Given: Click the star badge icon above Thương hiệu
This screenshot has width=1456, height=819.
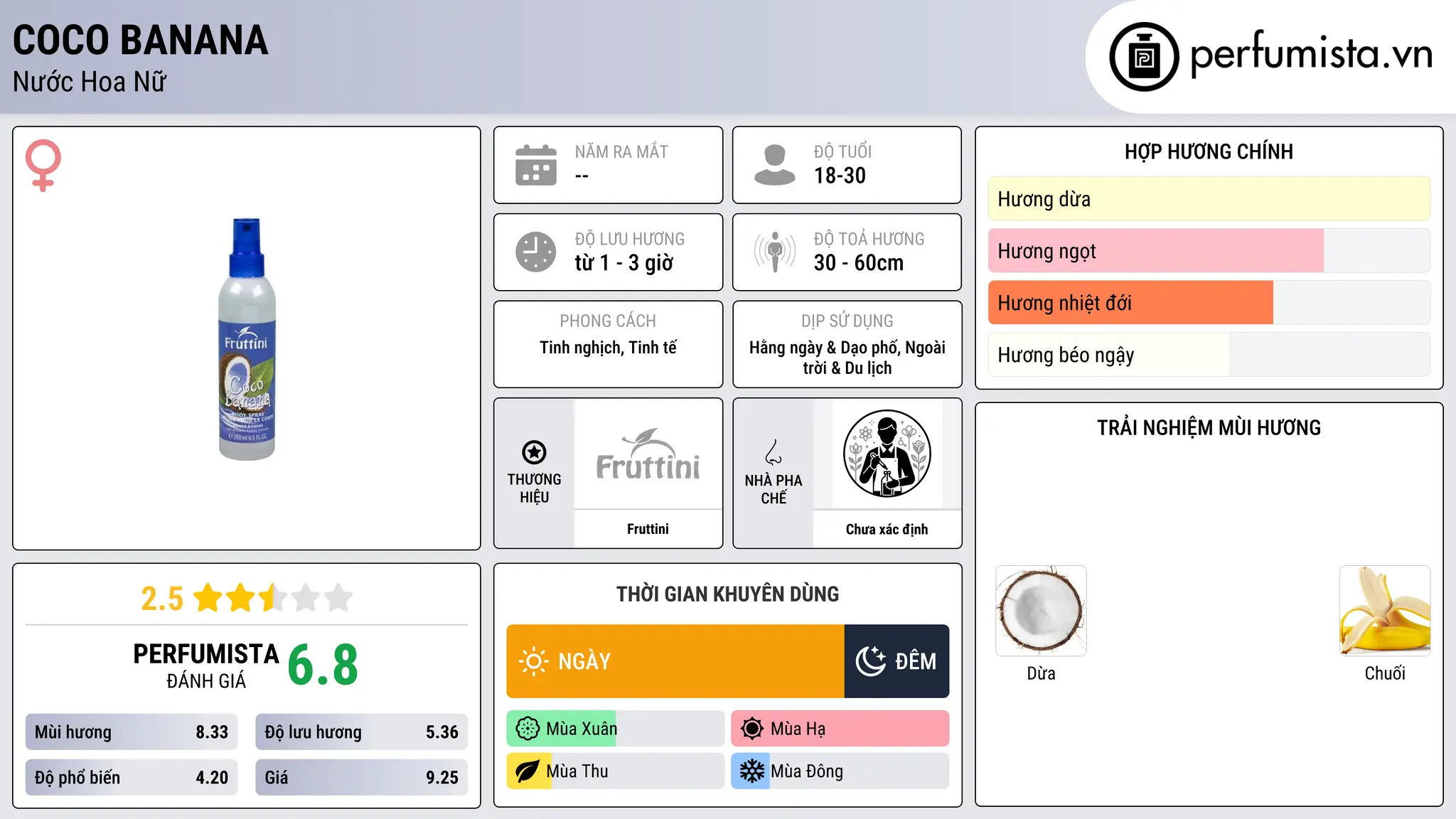Looking at the screenshot, I should [x=534, y=452].
